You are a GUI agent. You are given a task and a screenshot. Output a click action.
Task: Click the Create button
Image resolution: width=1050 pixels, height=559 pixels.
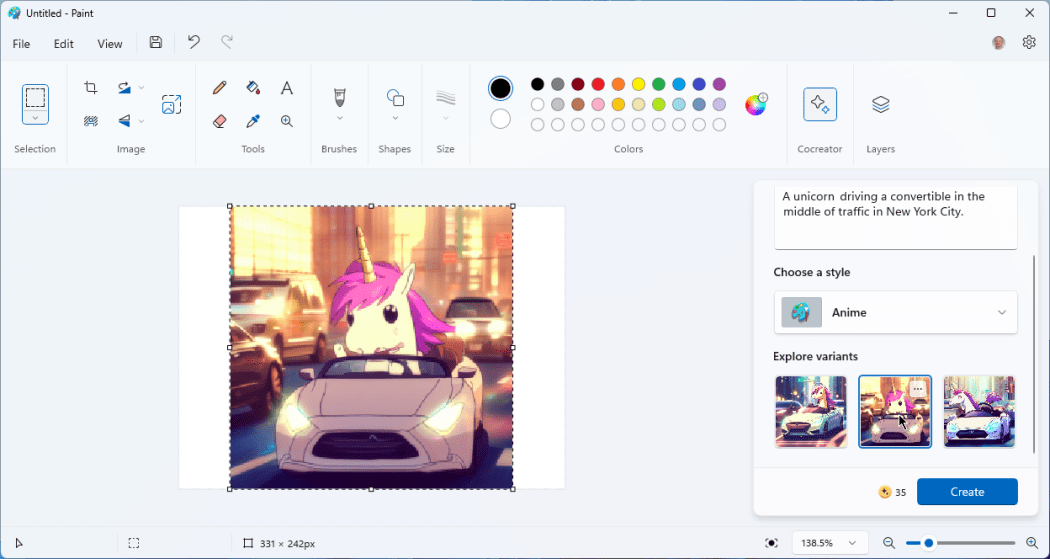tap(966, 492)
